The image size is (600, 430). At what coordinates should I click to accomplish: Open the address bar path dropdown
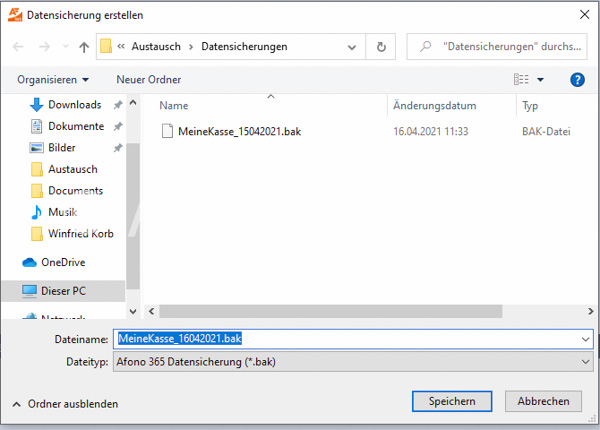[351, 47]
